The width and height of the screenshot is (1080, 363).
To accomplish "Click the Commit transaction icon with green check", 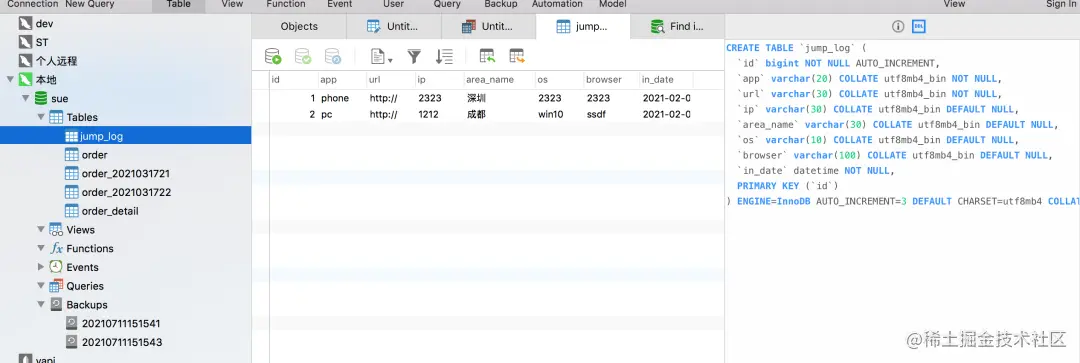I will click(x=302, y=56).
